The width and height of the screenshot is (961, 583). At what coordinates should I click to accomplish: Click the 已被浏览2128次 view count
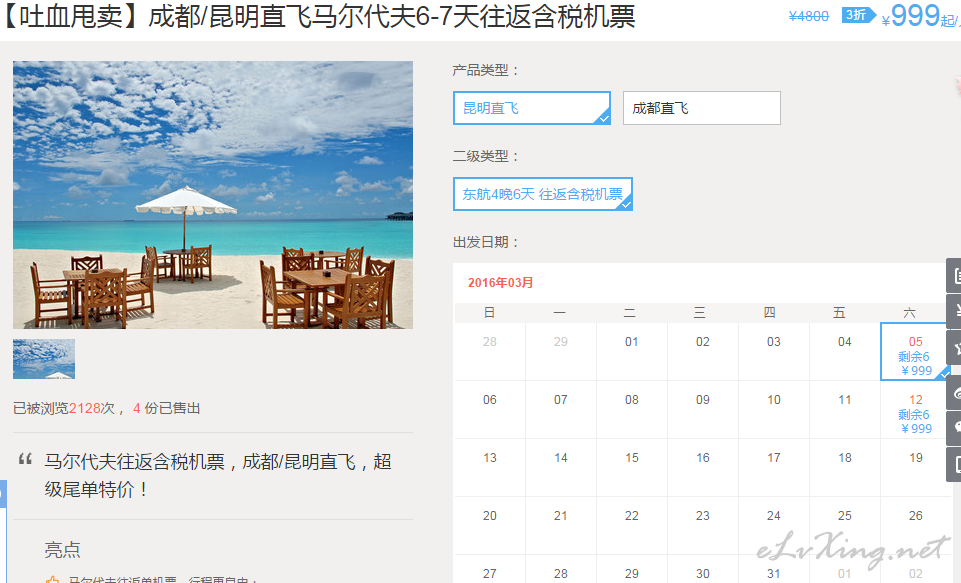64,408
